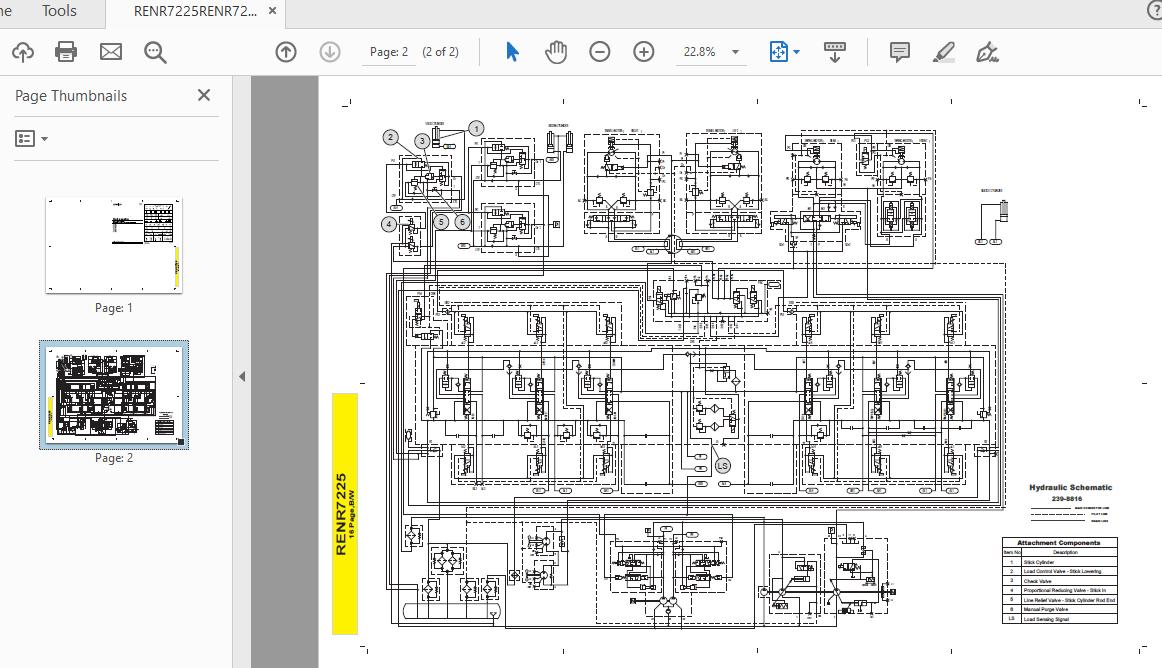Image resolution: width=1162 pixels, height=668 pixels.
Task: Click the fit page icon
Action: [x=779, y=52]
